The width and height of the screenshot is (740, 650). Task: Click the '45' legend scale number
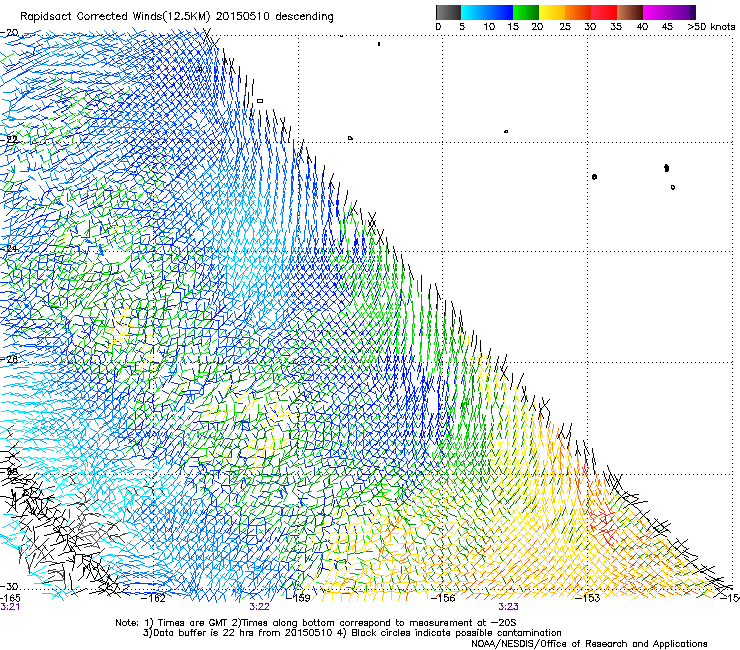pyautogui.click(x=667, y=27)
